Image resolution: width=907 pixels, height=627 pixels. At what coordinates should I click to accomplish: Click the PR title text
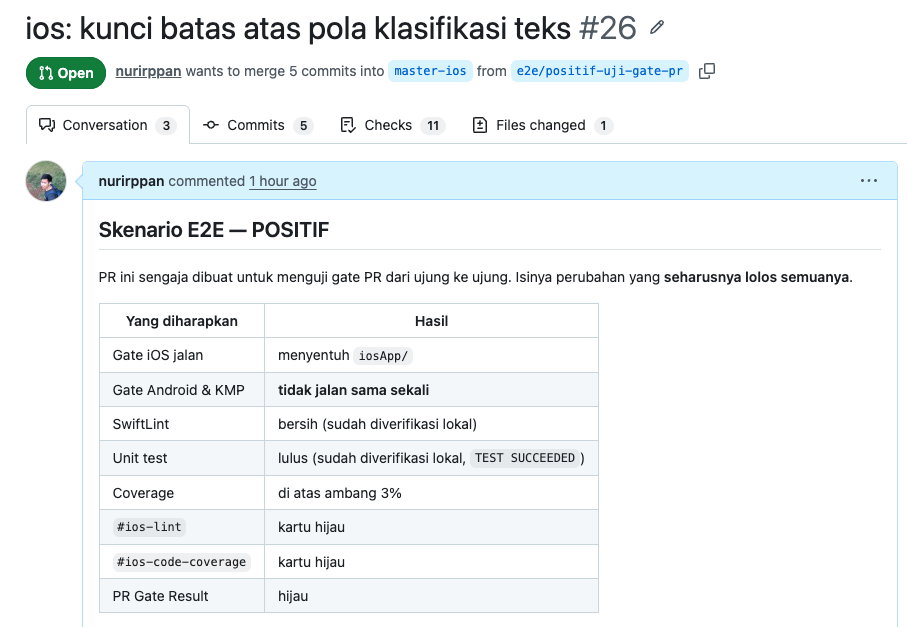298,28
